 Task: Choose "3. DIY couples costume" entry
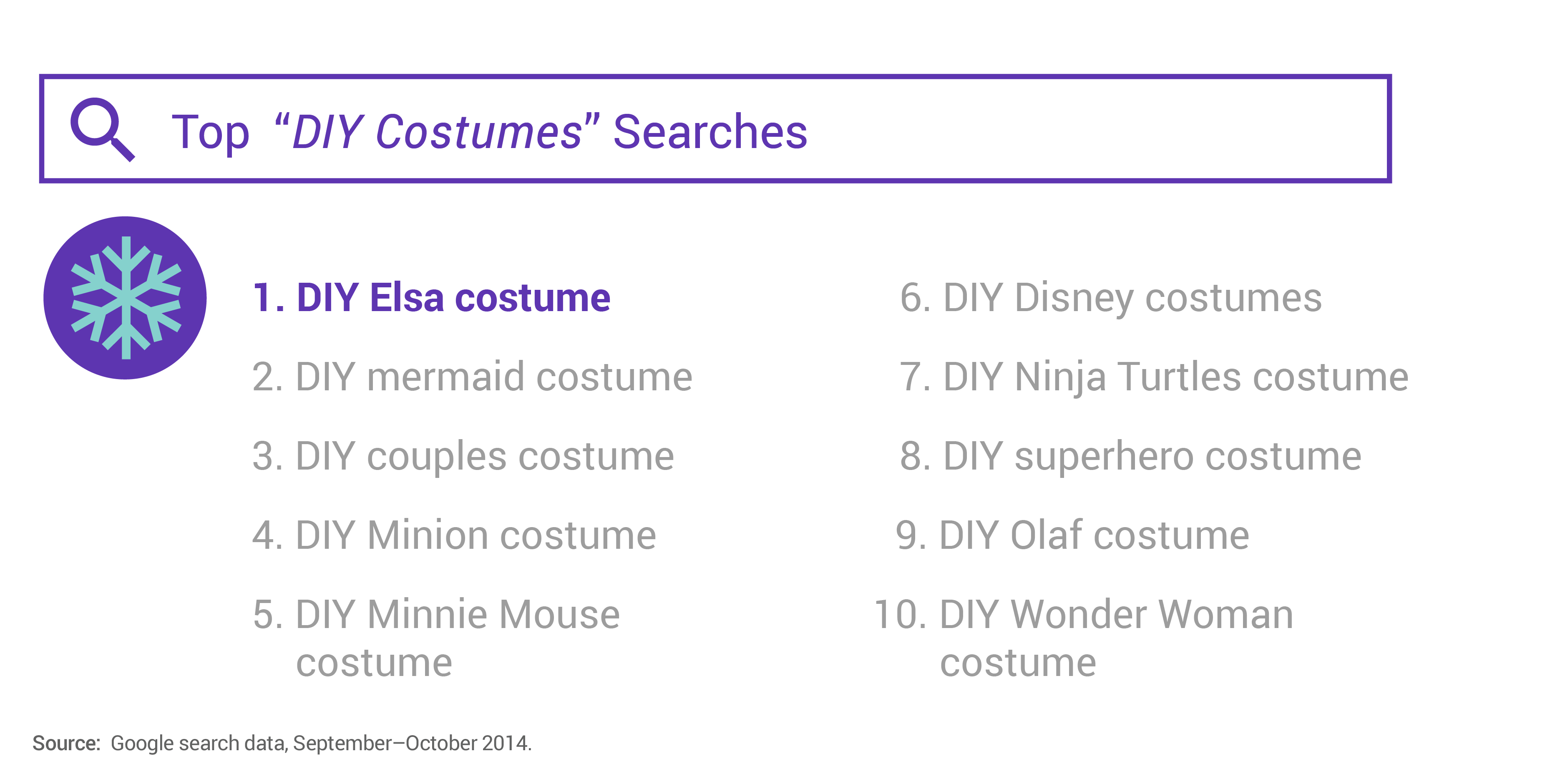pos(463,456)
